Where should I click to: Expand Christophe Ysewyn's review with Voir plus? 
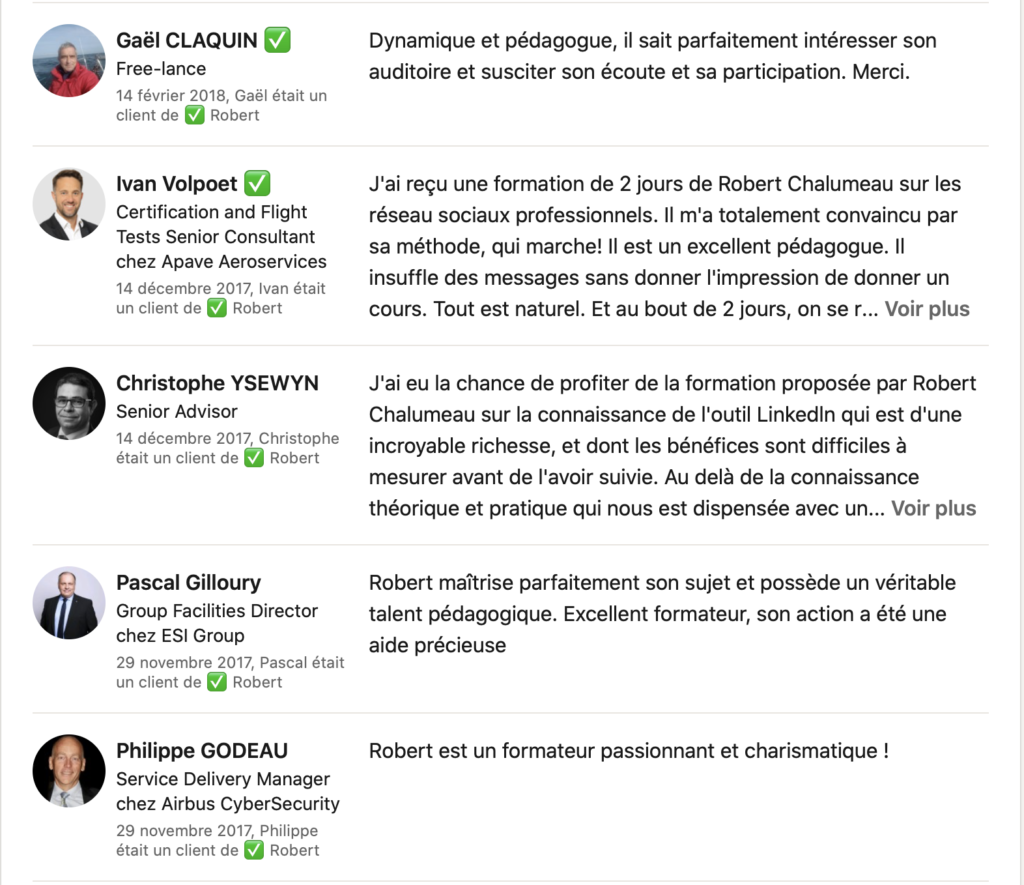[x=933, y=508]
